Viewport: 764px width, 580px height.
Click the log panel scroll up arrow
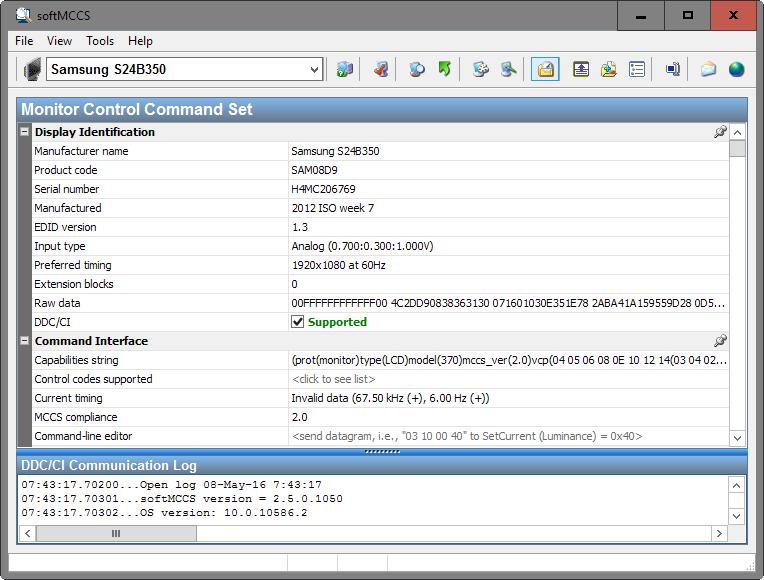736,485
